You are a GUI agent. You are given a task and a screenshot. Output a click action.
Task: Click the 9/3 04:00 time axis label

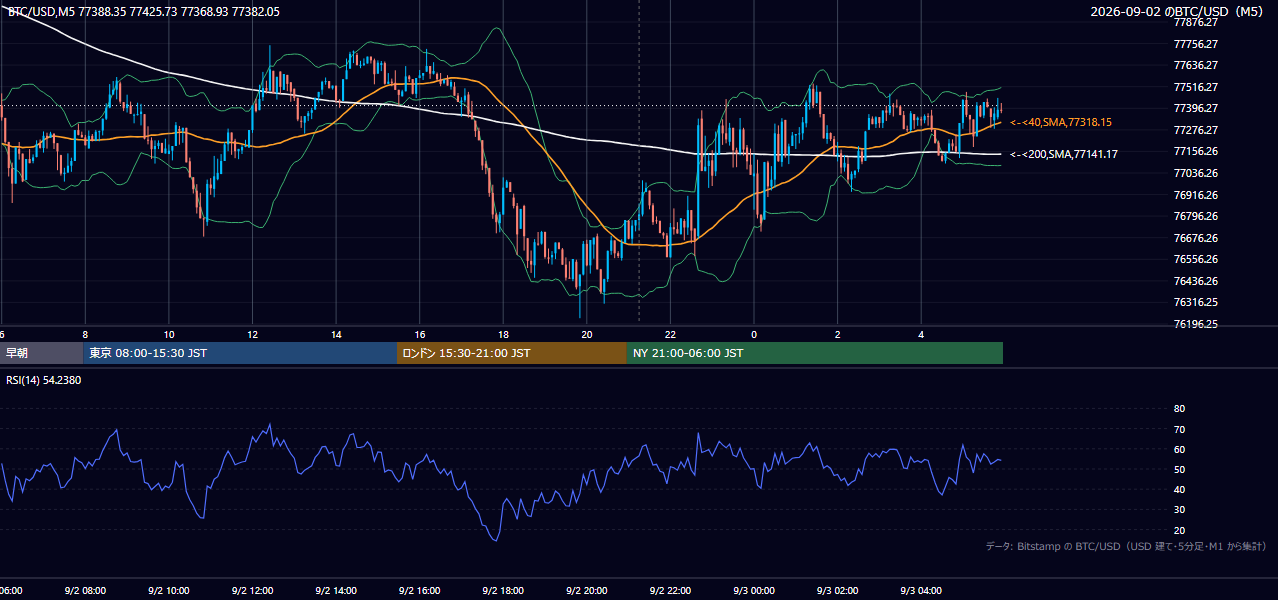922,591
